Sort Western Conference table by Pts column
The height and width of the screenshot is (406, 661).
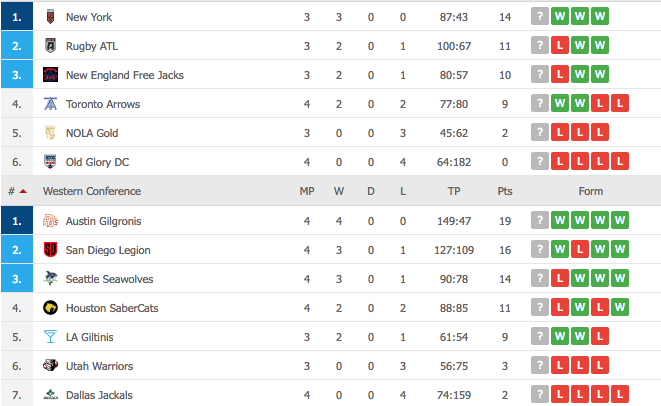[505, 191]
